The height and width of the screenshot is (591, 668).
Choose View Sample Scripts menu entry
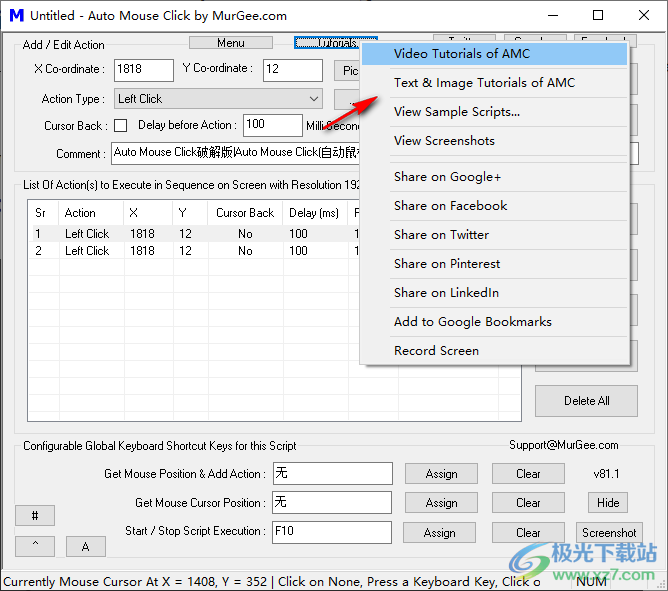(x=494, y=112)
